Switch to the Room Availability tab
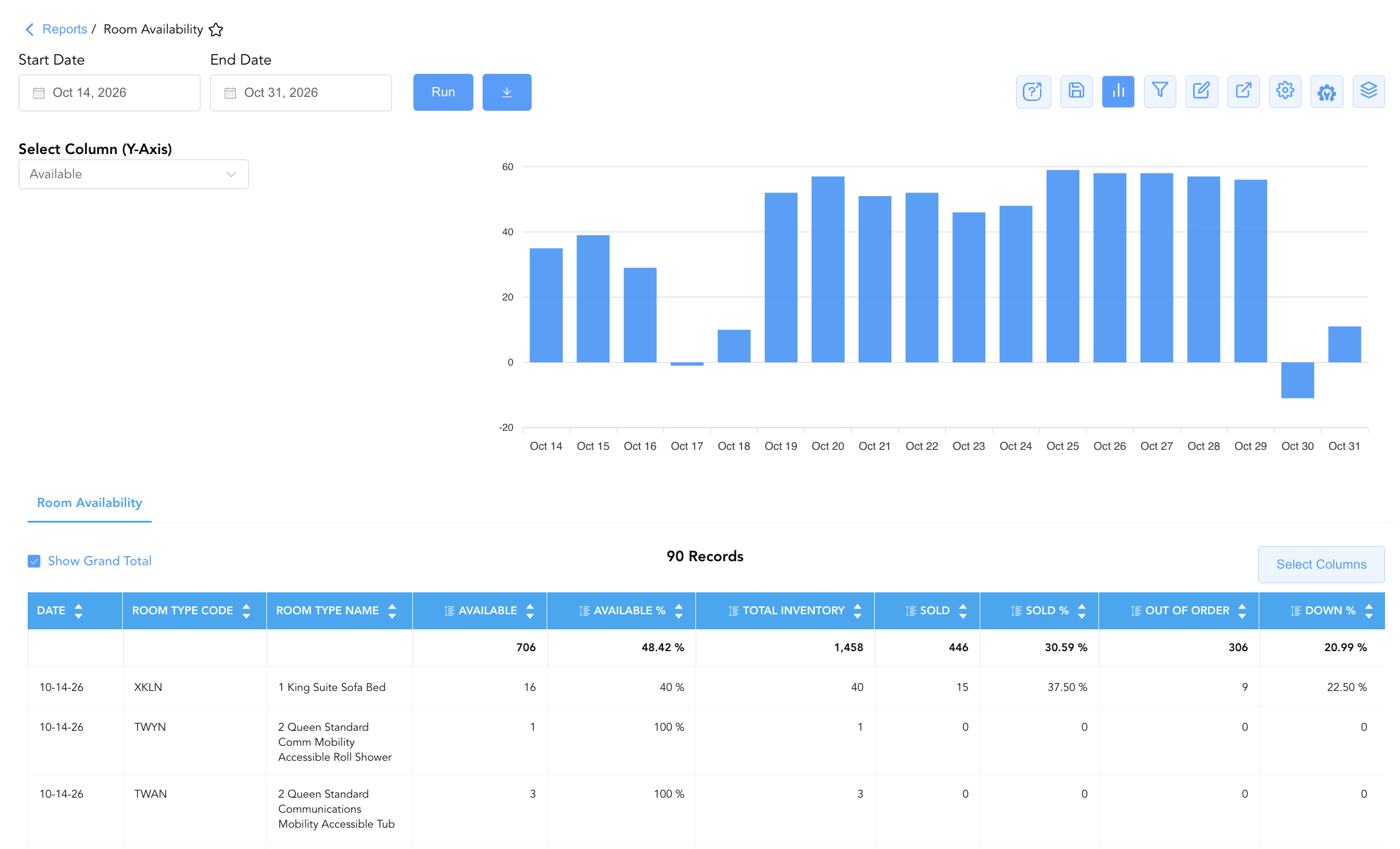Viewport: 1400px width, 849px height. point(89,503)
